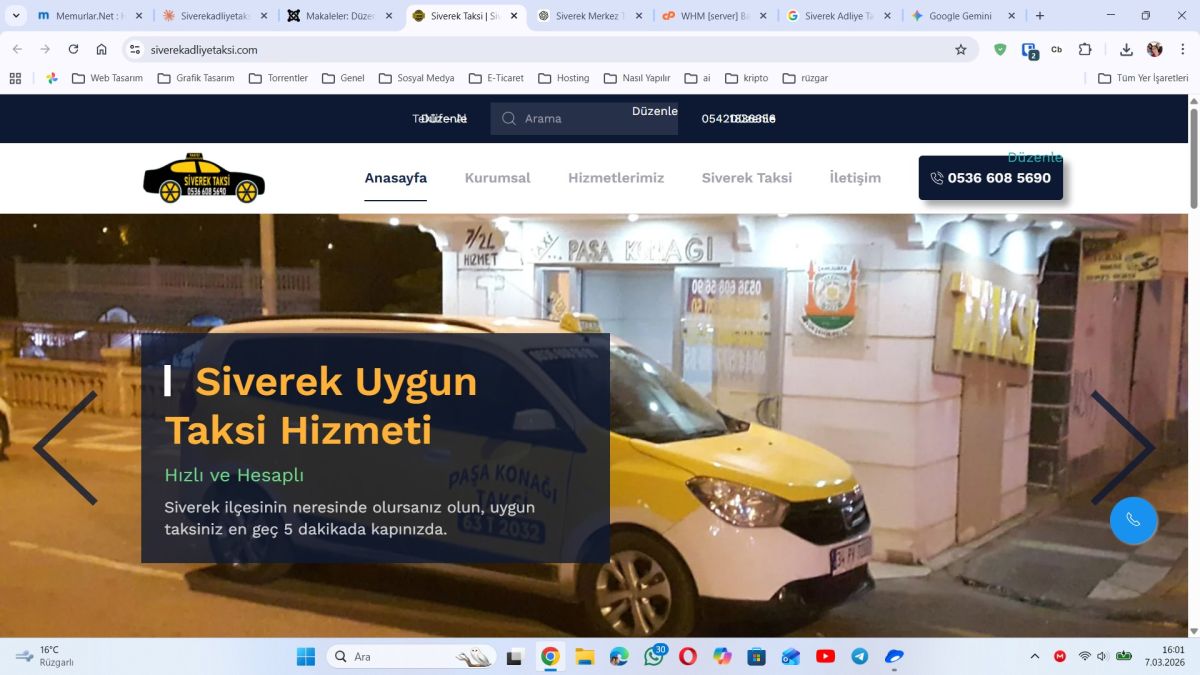Show hidden system tray icons chevron

[x=1034, y=657]
